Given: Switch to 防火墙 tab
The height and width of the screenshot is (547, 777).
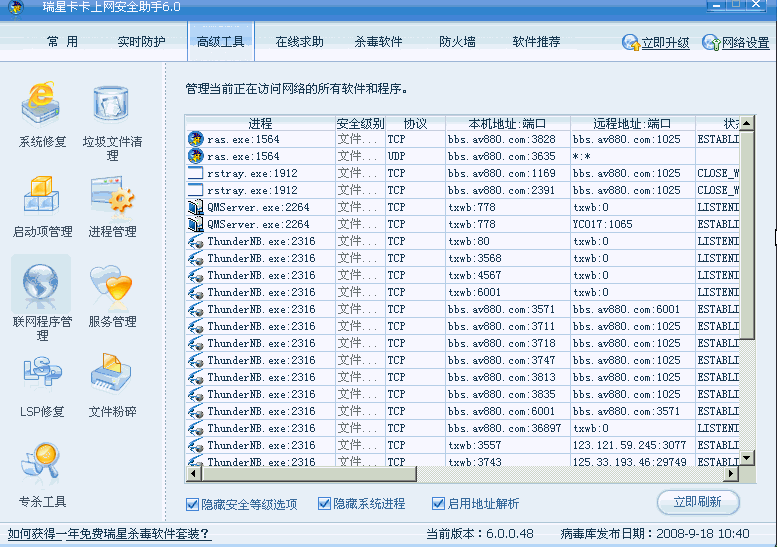Looking at the screenshot, I should pos(457,42).
